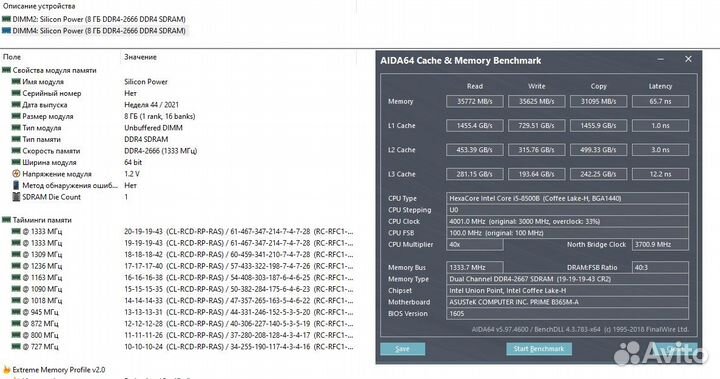Click the icon next to Имя модуля
Image resolution: width=720 pixels, height=379 pixels.
tap(16, 82)
